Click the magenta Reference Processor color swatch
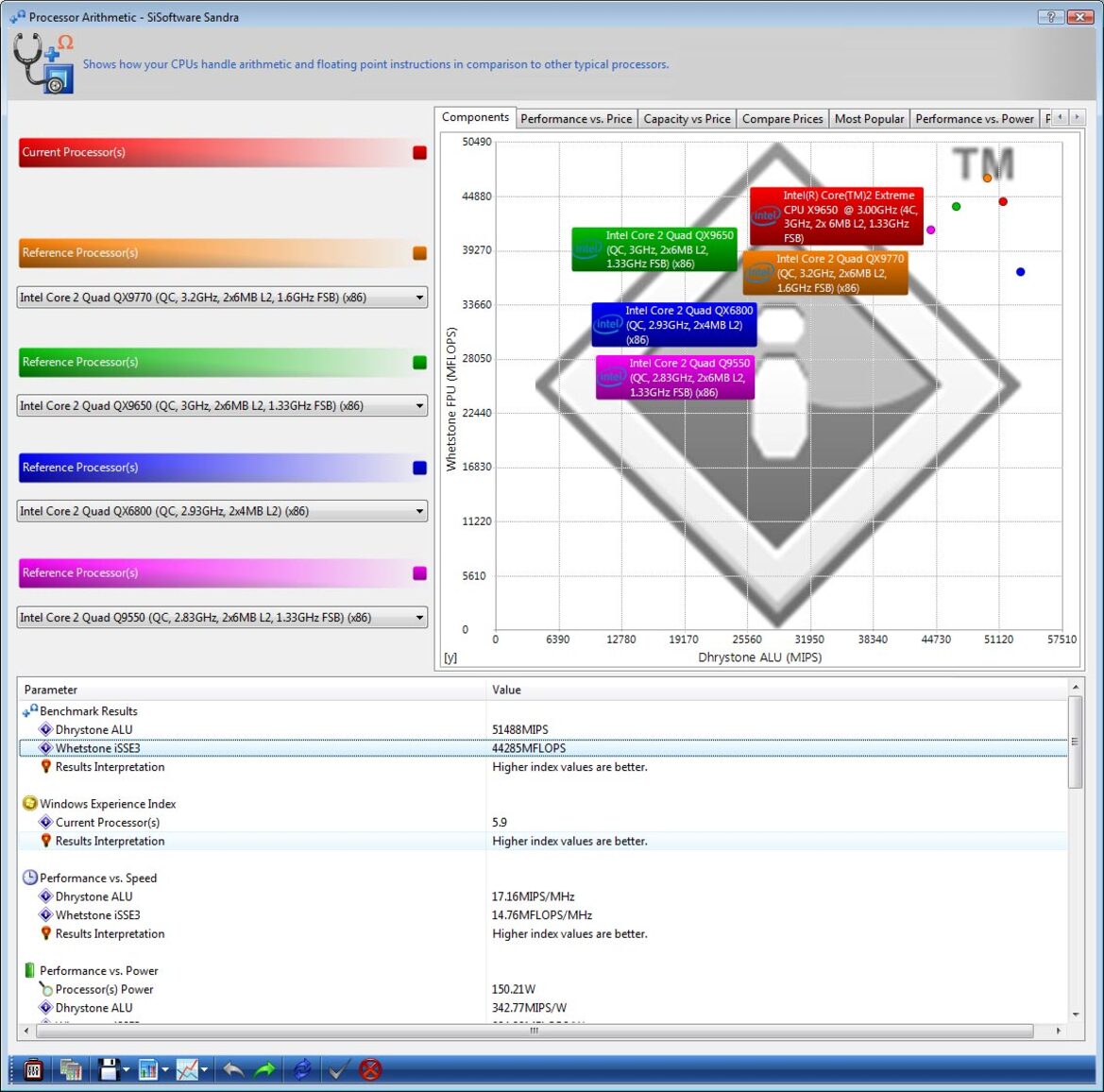1104x1092 pixels. coord(419,573)
